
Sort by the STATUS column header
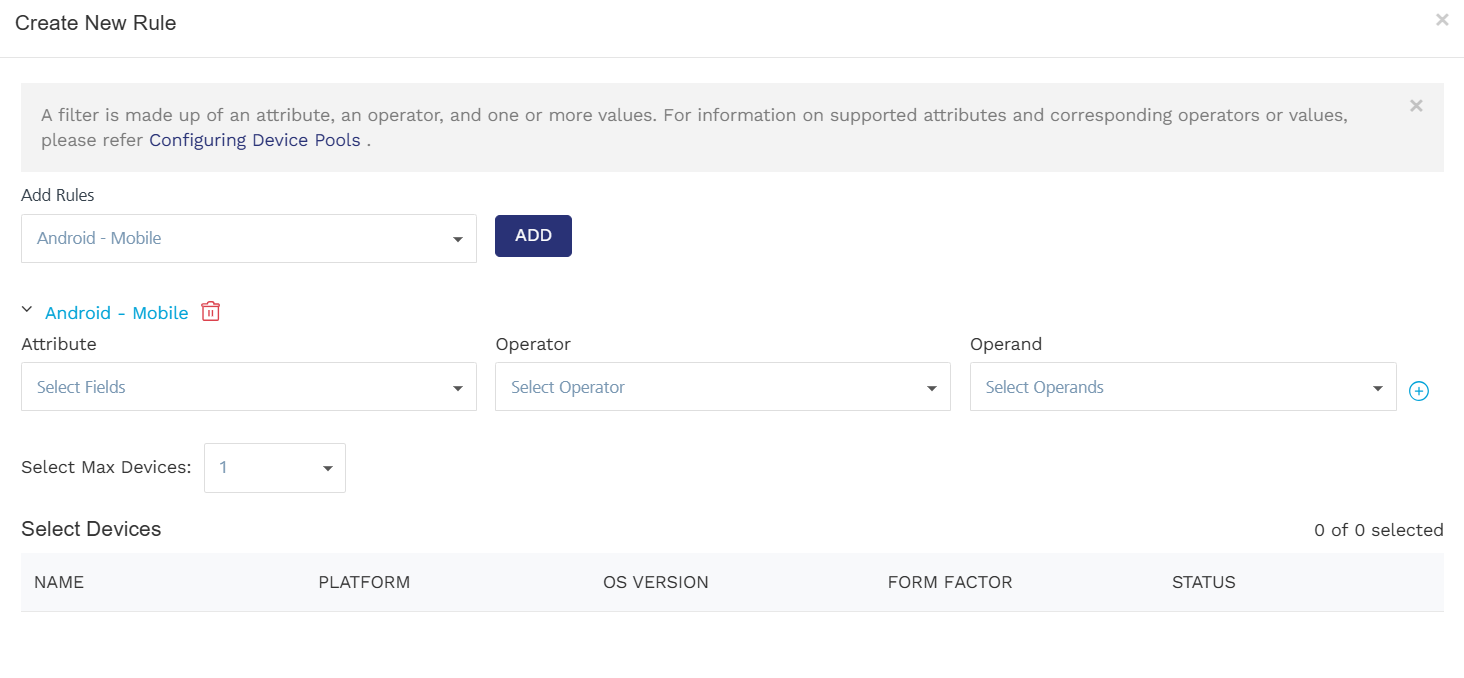click(1203, 582)
